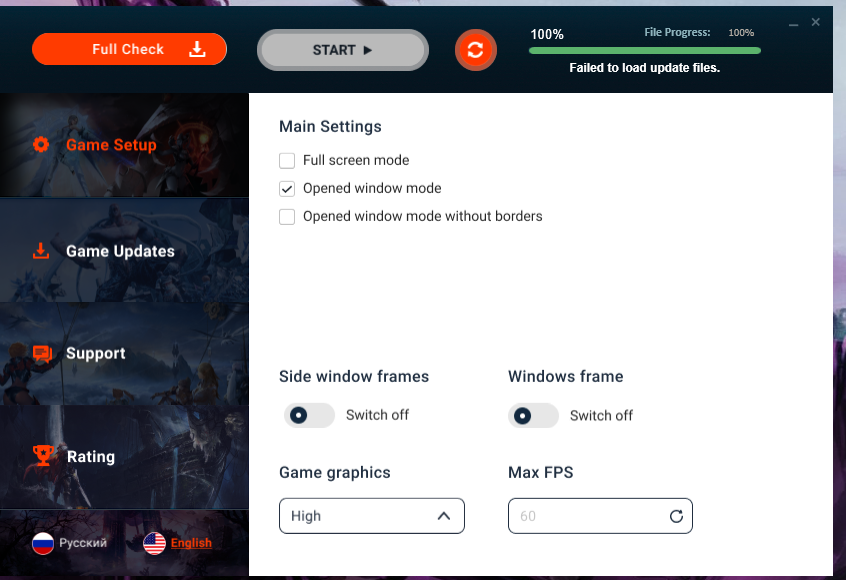
Task: Click the trophy icon beside Rating
Action: [43, 456]
